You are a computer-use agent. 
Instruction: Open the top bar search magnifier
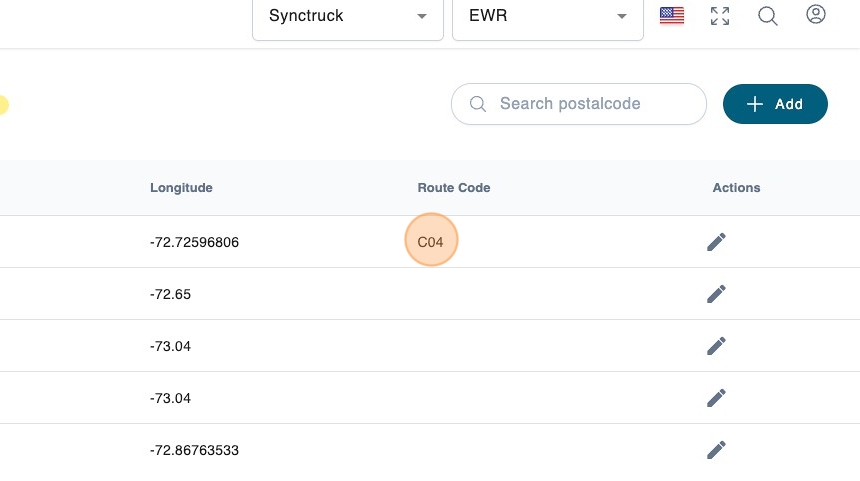(768, 16)
